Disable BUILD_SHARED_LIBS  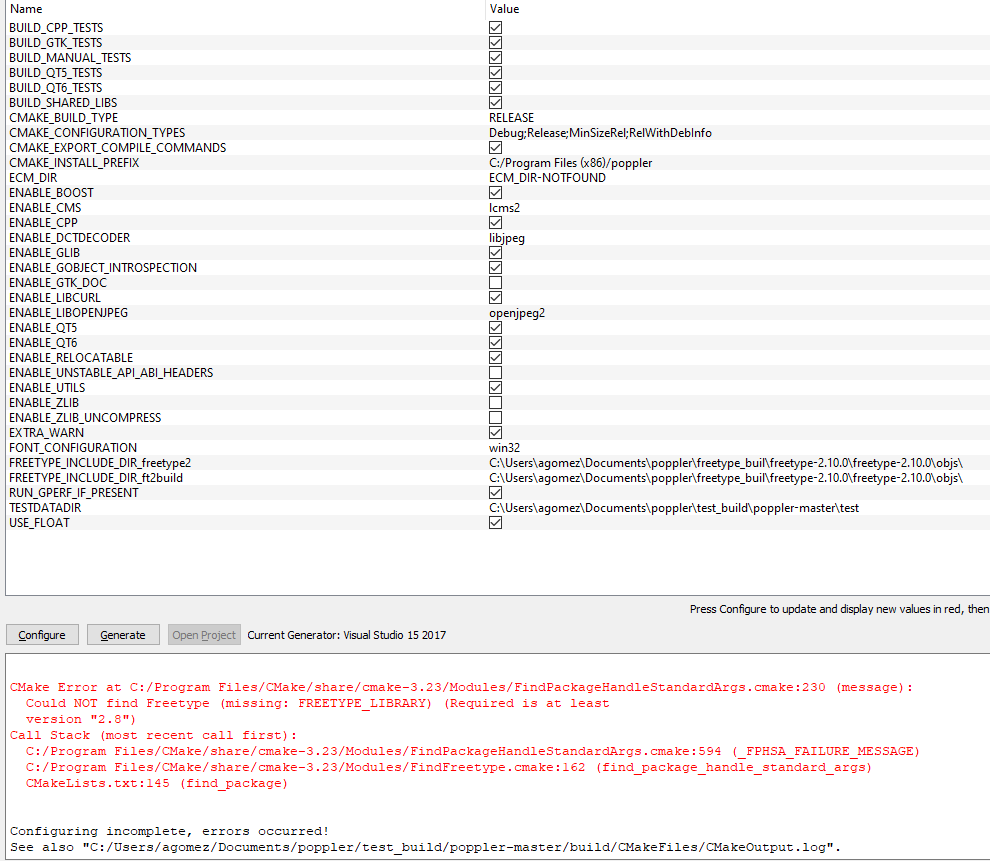coord(495,102)
